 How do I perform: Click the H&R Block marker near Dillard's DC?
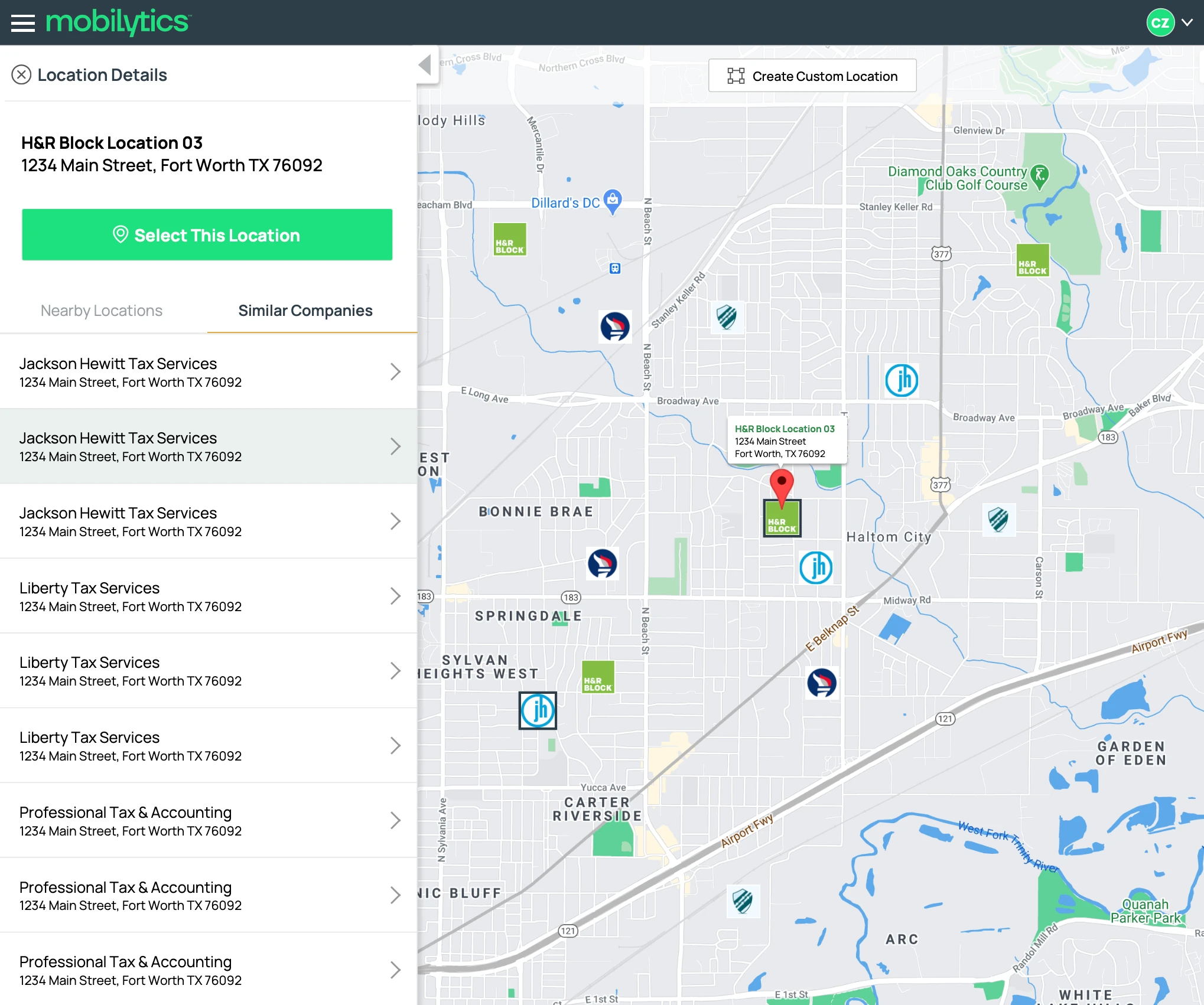pyautogui.click(x=510, y=239)
